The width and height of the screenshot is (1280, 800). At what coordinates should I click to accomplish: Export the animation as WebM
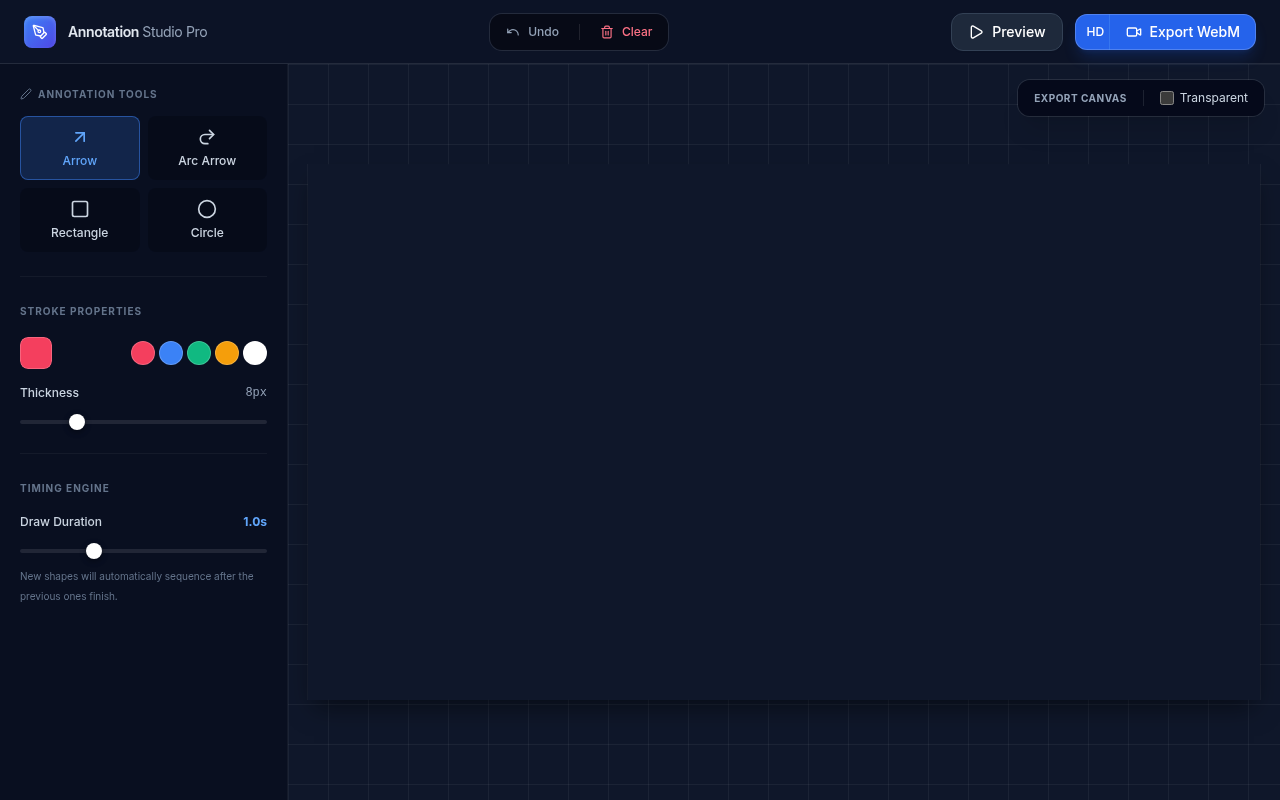pyautogui.click(x=1183, y=32)
